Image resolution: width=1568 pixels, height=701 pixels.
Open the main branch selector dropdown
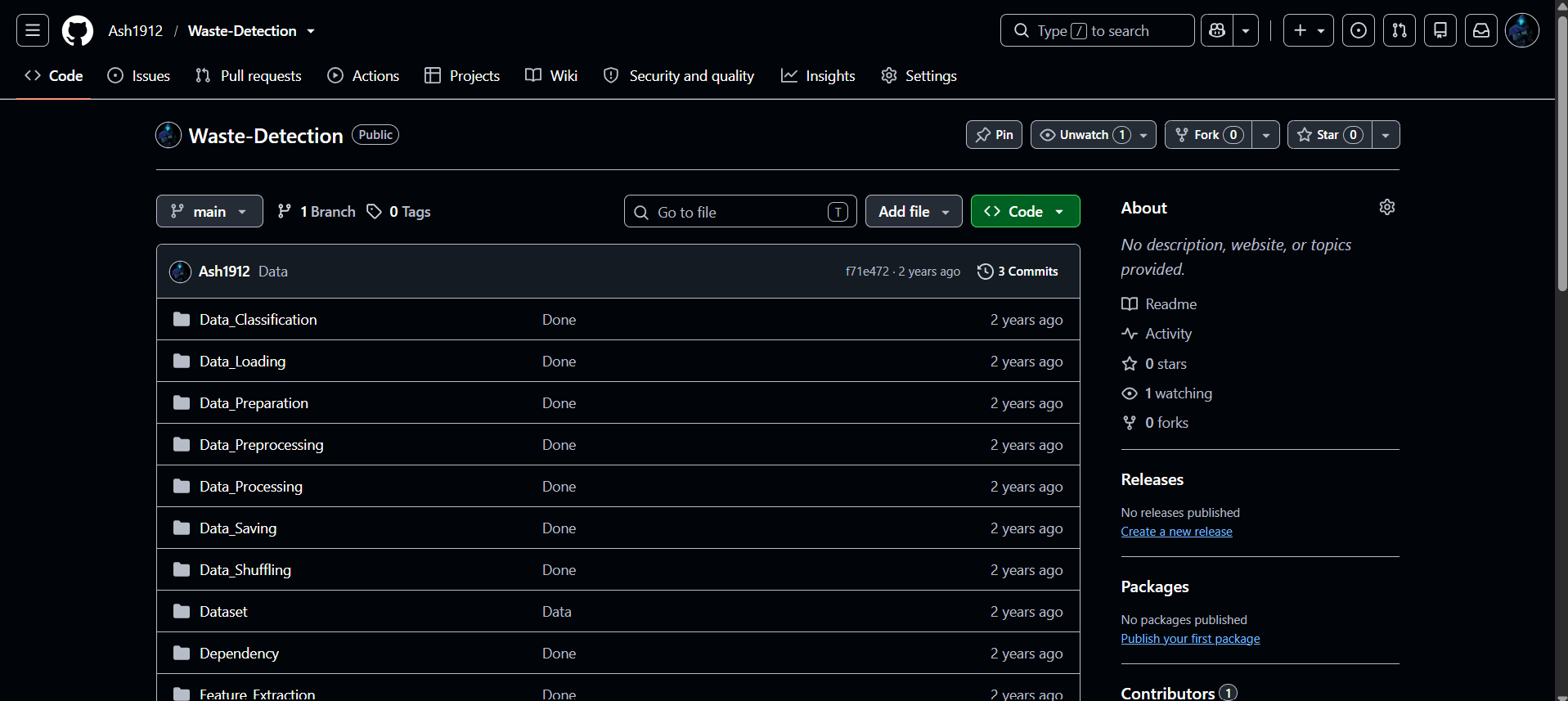[209, 211]
